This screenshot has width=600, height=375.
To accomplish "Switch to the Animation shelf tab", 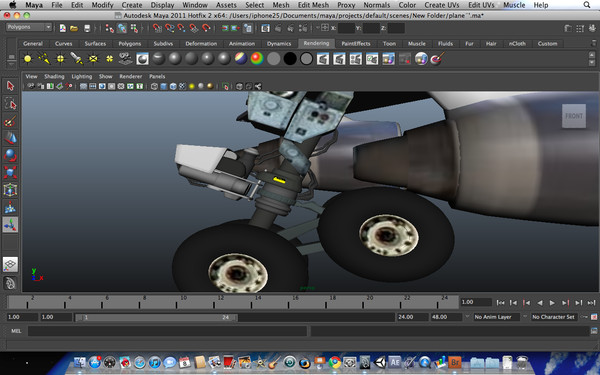I will (x=242, y=44).
